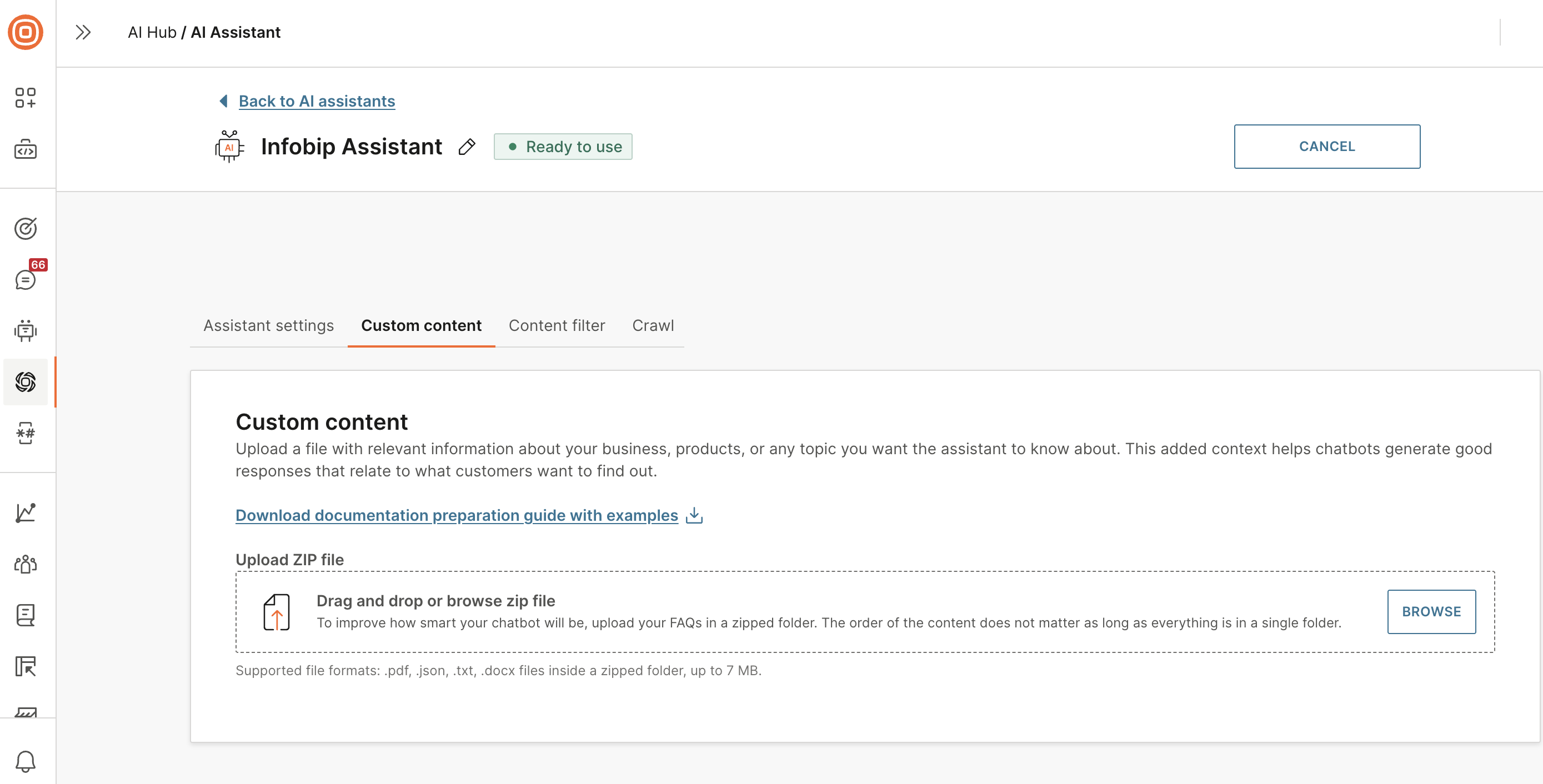Open the apps grid sidebar icon

[25, 98]
